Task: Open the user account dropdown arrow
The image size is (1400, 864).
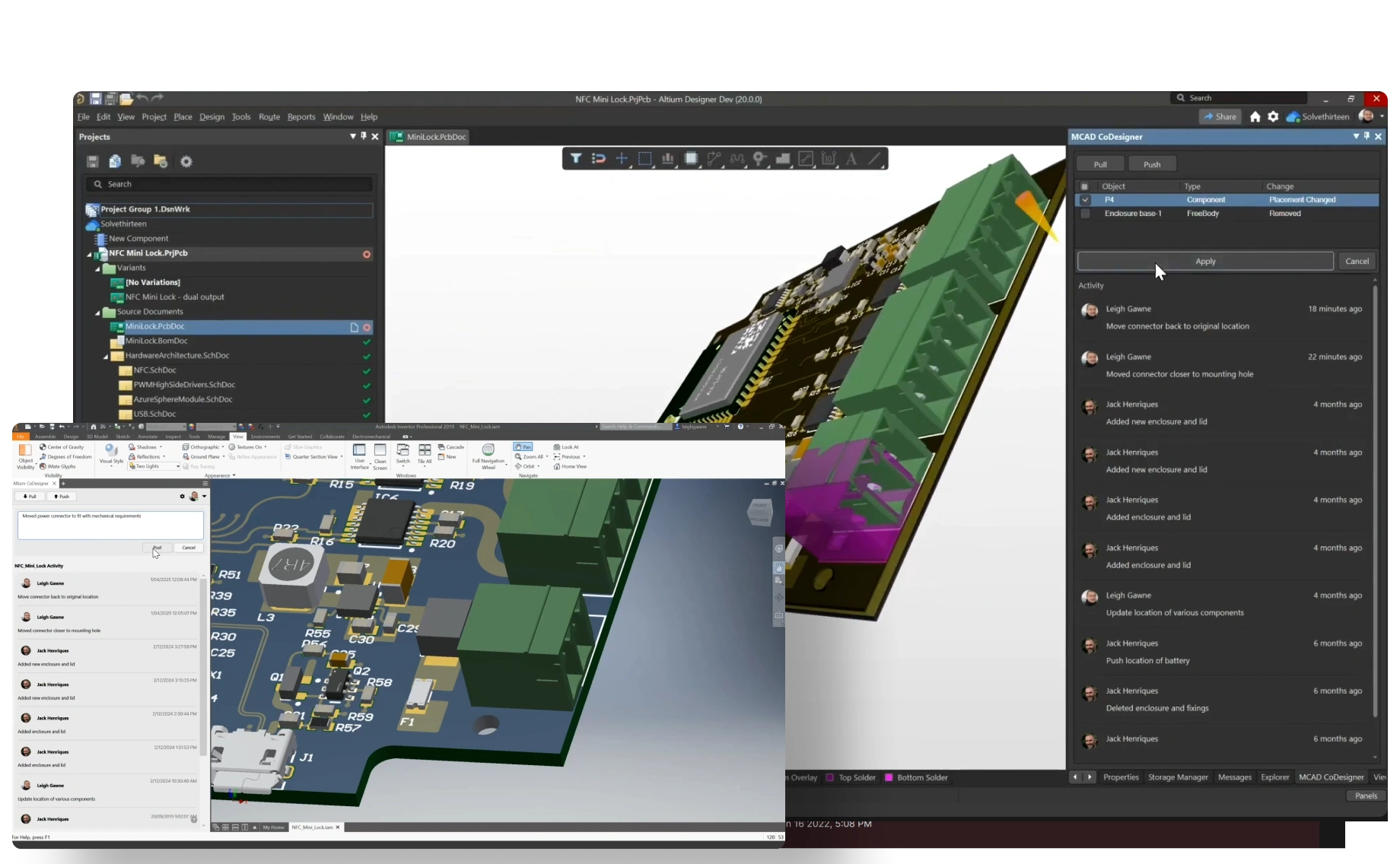Action: (1382, 116)
